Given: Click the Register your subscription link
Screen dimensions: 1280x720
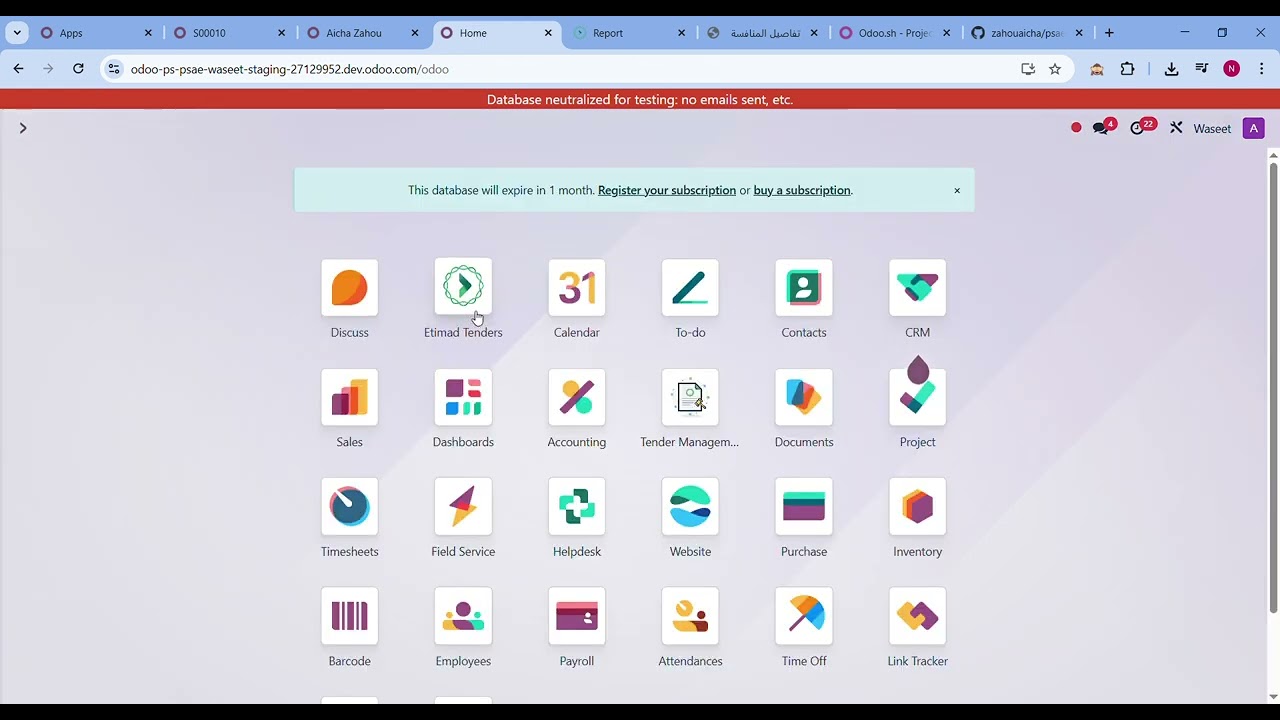Looking at the screenshot, I should pos(667,190).
